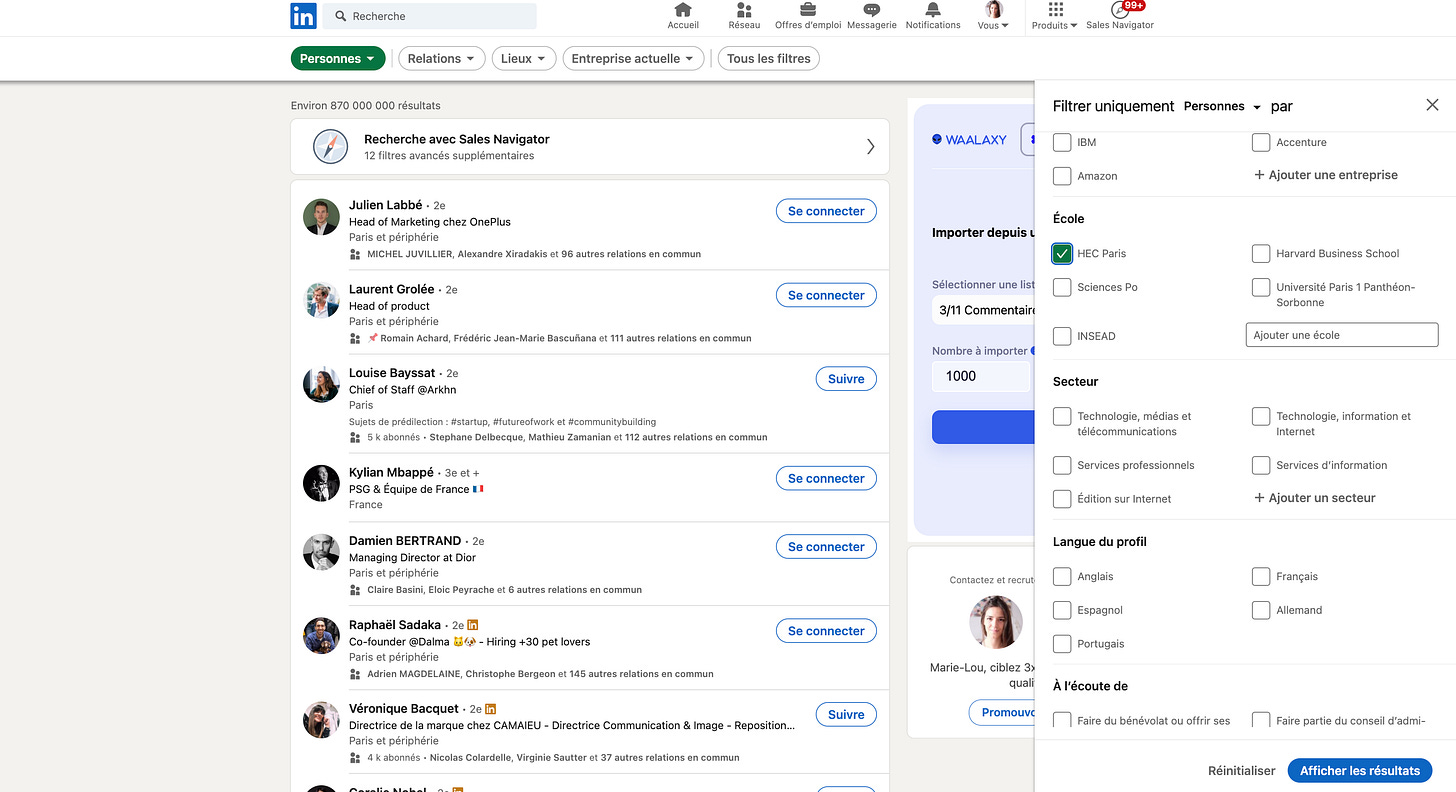
Task: Click the LinkedIn badge next to Raphaël Sadaka
Action: [x=473, y=625]
